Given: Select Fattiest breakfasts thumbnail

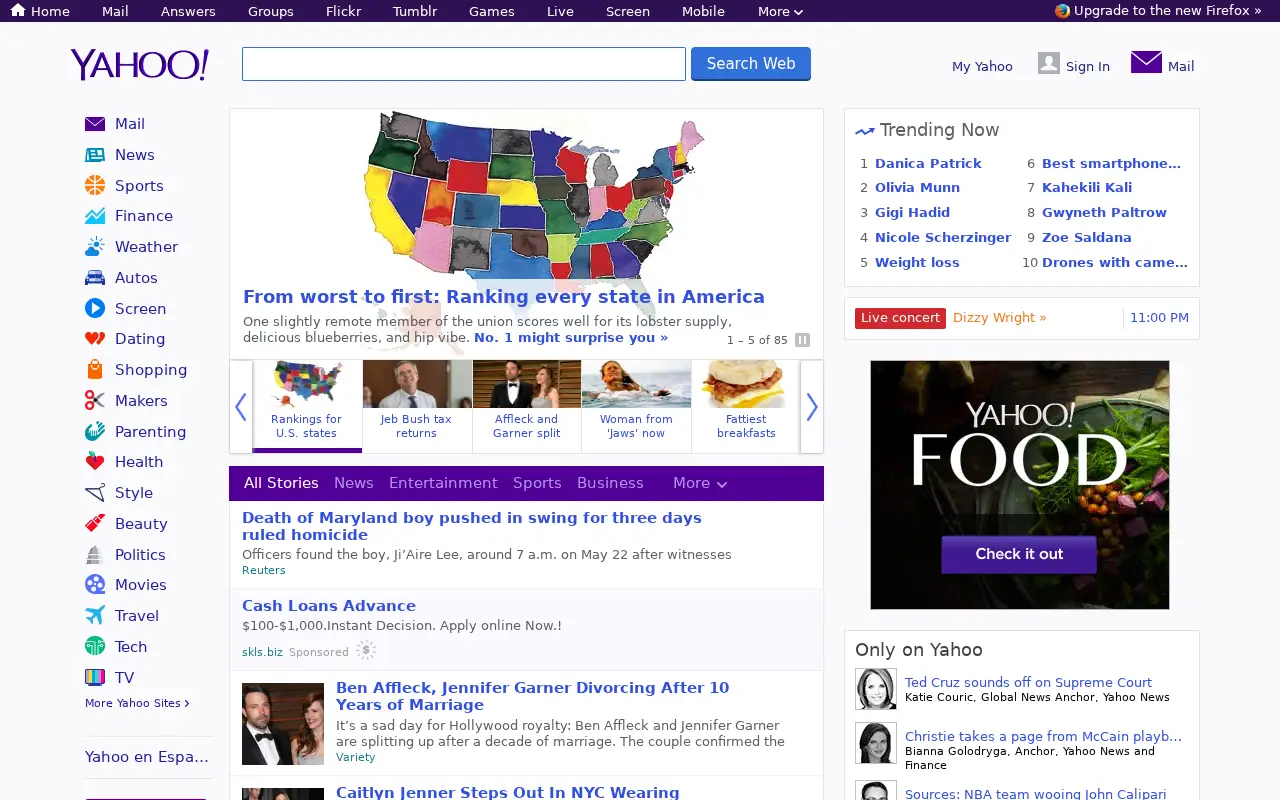Looking at the screenshot, I should (746, 405).
